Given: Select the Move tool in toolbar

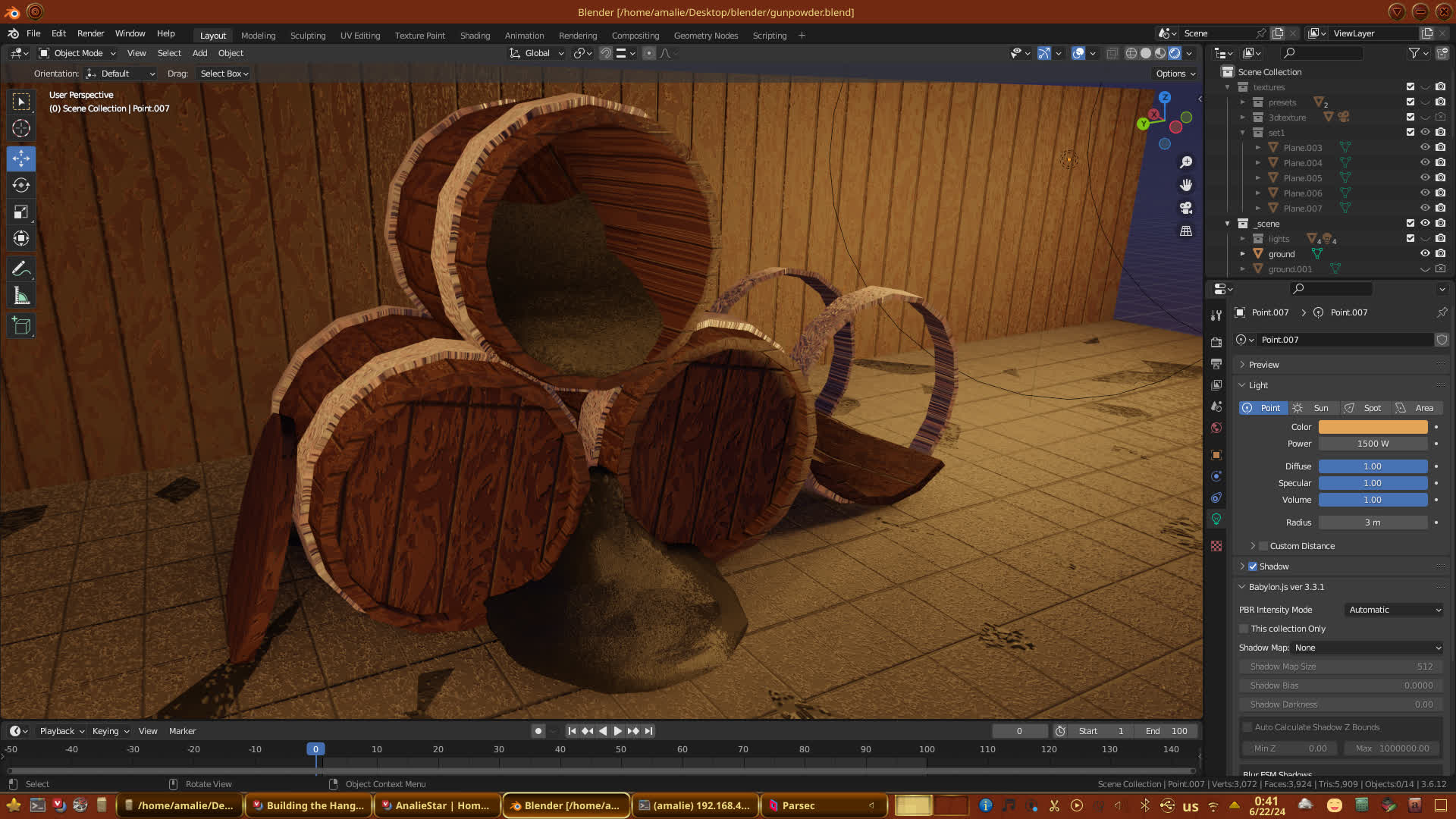Looking at the screenshot, I should point(21,158).
